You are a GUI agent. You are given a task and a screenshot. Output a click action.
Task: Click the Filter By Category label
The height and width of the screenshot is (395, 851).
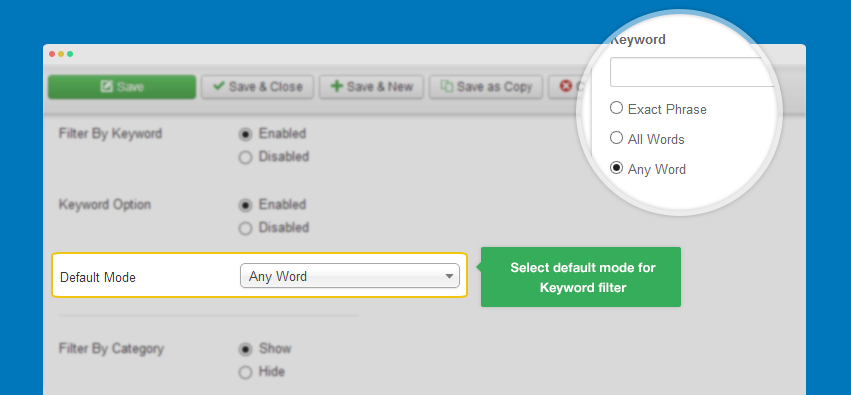(x=111, y=348)
